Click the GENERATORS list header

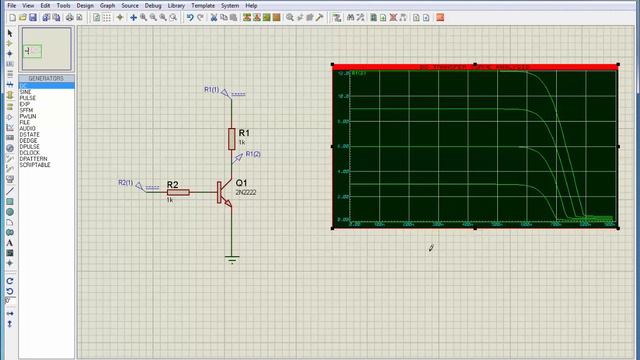[47, 78]
